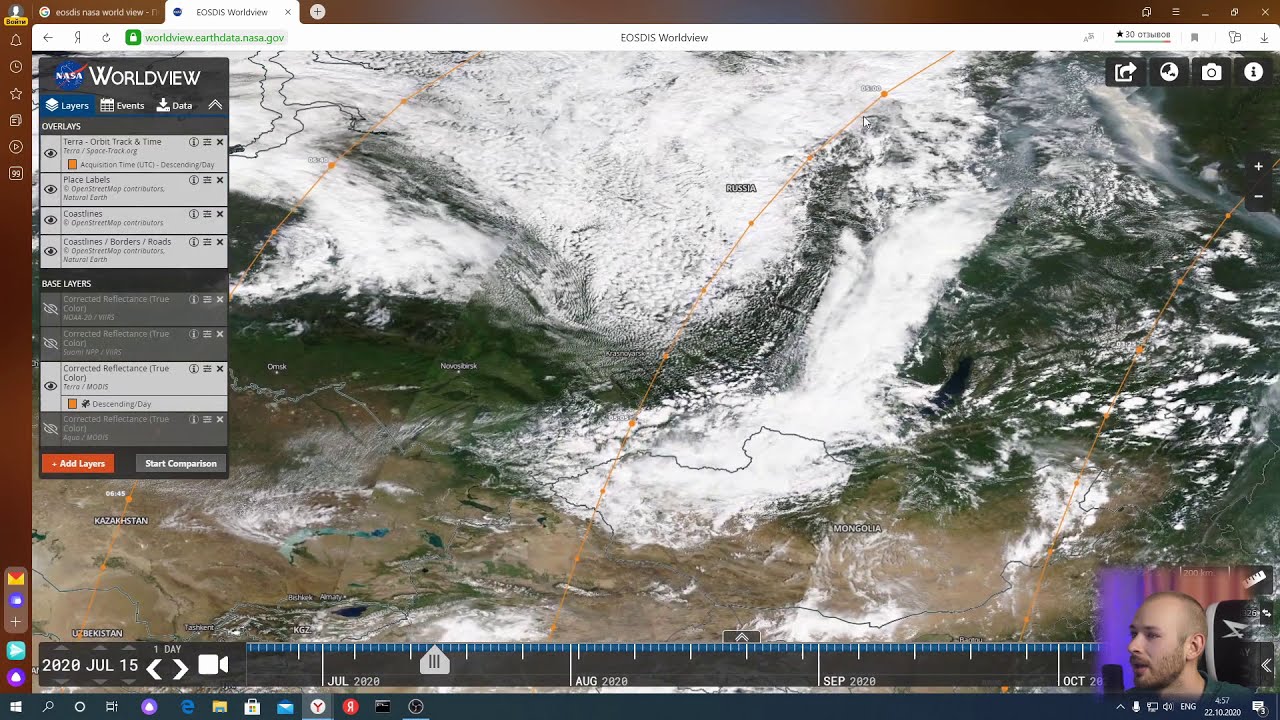Open options for Terra Orbit Track layer

[207, 142]
